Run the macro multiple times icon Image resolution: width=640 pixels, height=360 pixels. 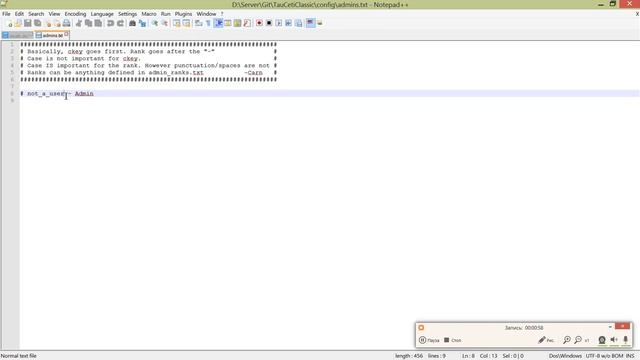pyautogui.click(x=289, y=23)
